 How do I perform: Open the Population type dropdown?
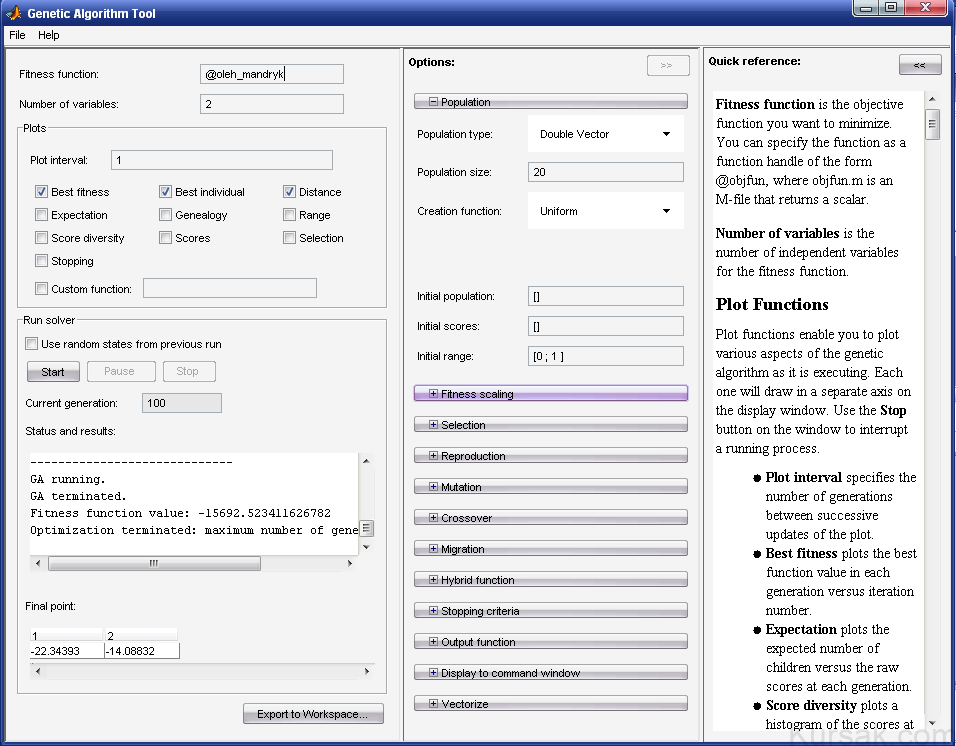605,134
